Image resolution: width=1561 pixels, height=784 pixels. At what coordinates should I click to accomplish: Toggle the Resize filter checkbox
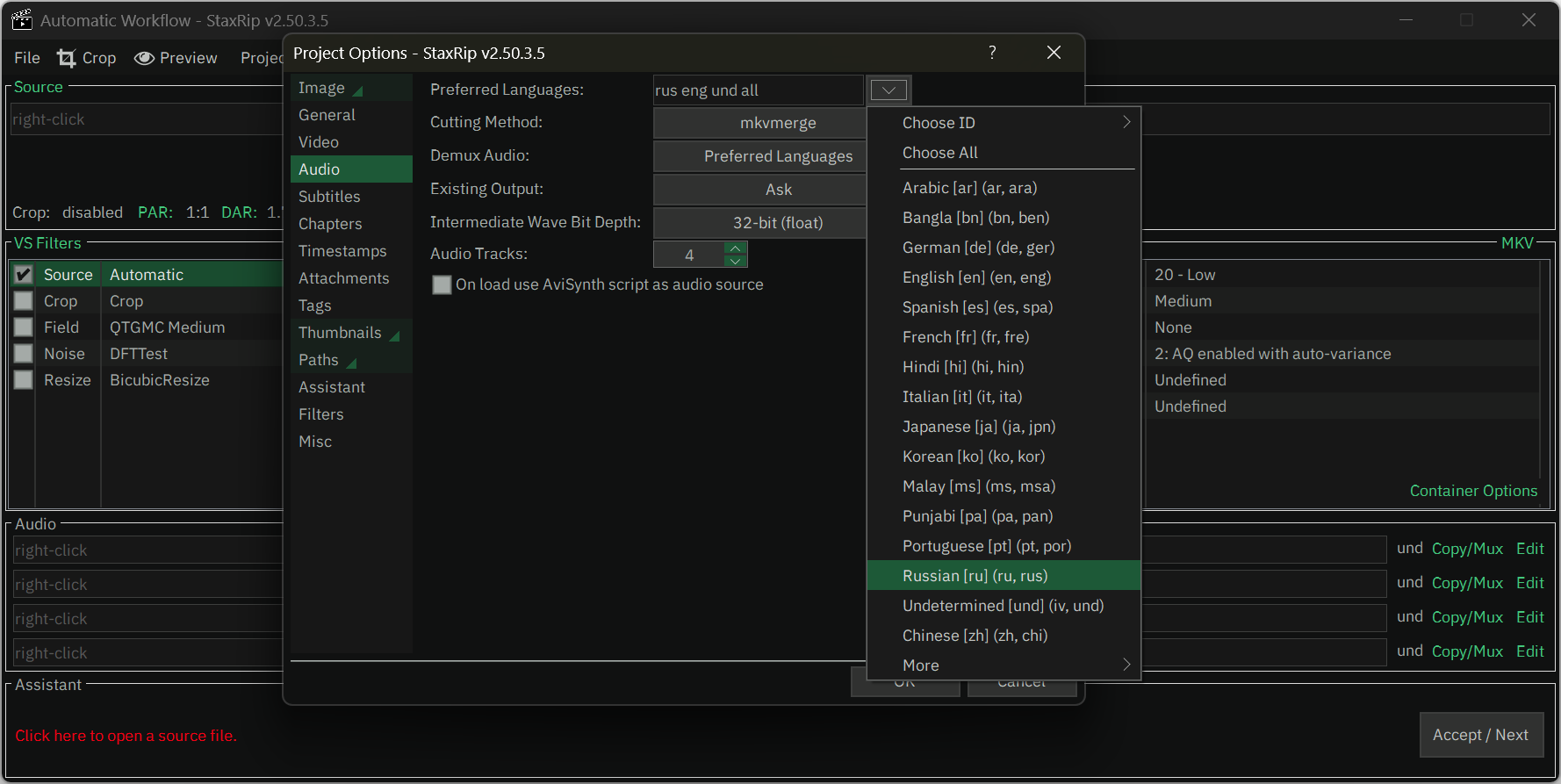(x=24, y=380)
